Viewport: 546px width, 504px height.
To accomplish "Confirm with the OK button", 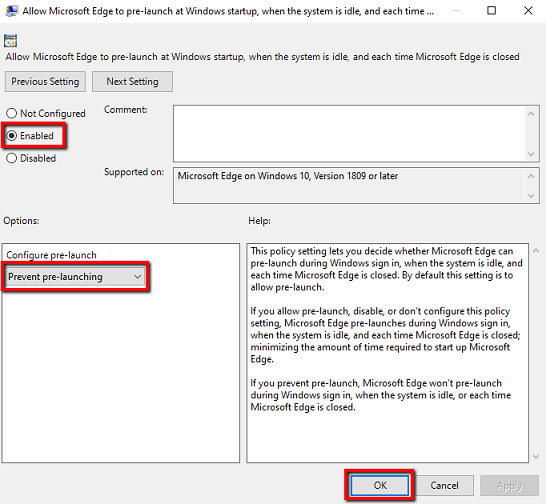I will (x=380, y=485).
